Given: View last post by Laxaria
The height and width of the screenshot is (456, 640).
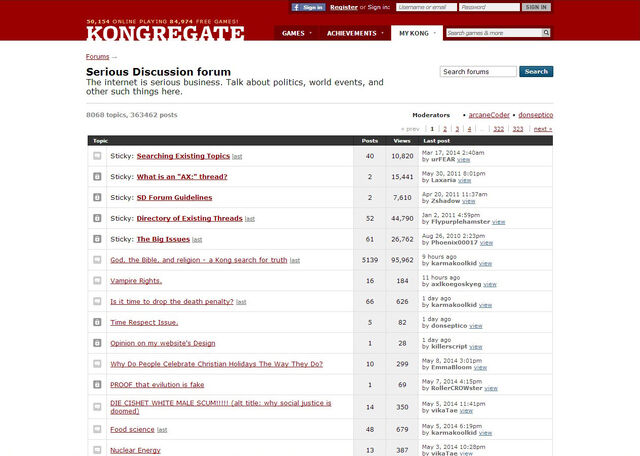Looking at the screenshot, I should 464,180.
